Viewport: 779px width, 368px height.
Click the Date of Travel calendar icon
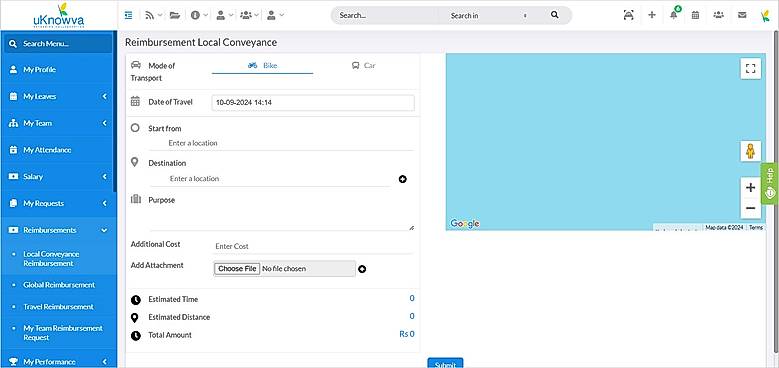point(135,101)
